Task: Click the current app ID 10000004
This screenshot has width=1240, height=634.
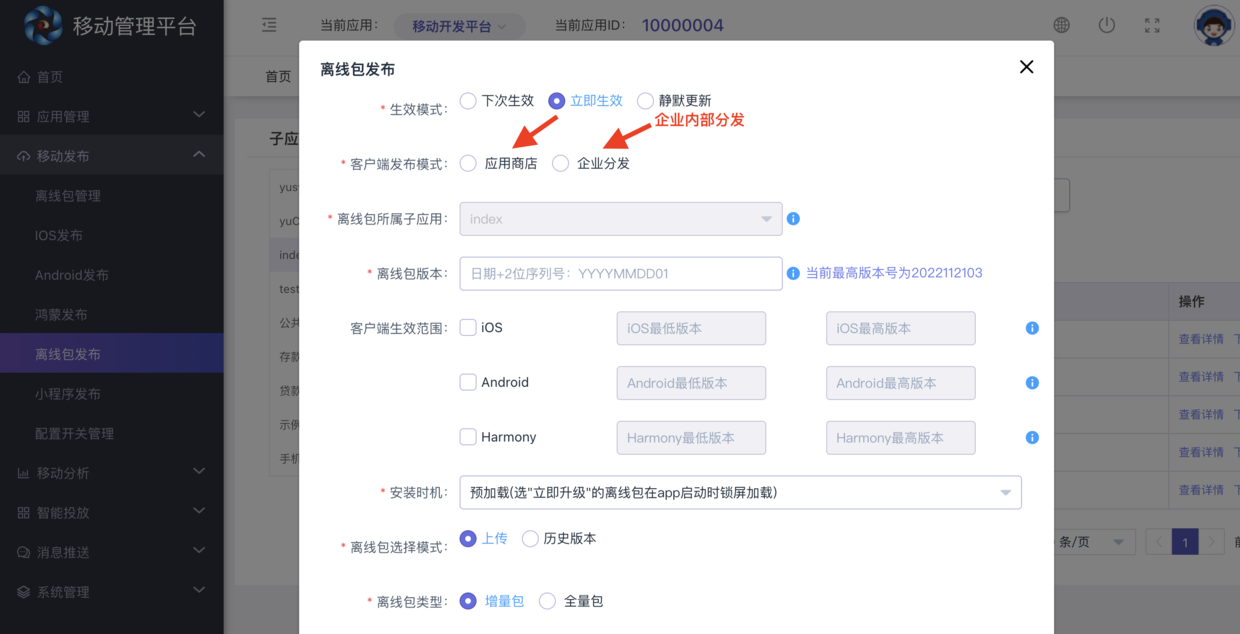Action: pyautogui.click(x=683, y=25)
